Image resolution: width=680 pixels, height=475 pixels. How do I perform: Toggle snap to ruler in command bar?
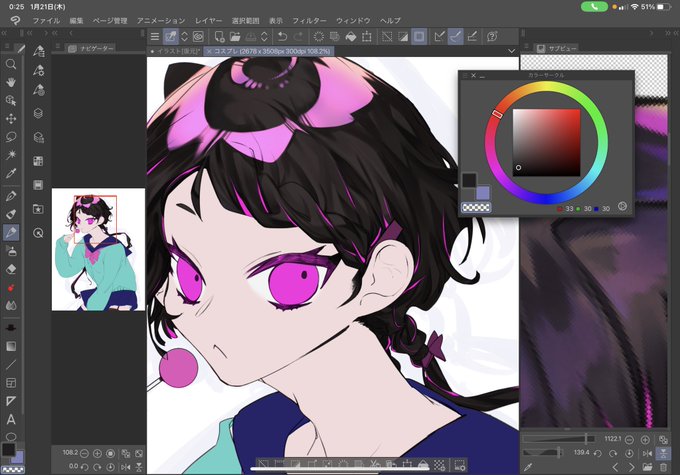coord(439,37)
